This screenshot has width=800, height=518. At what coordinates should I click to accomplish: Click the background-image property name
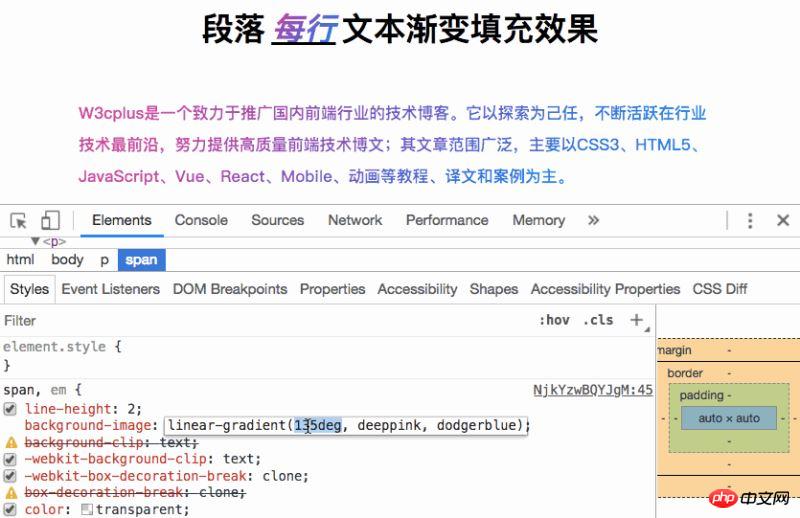click(88, 425)
